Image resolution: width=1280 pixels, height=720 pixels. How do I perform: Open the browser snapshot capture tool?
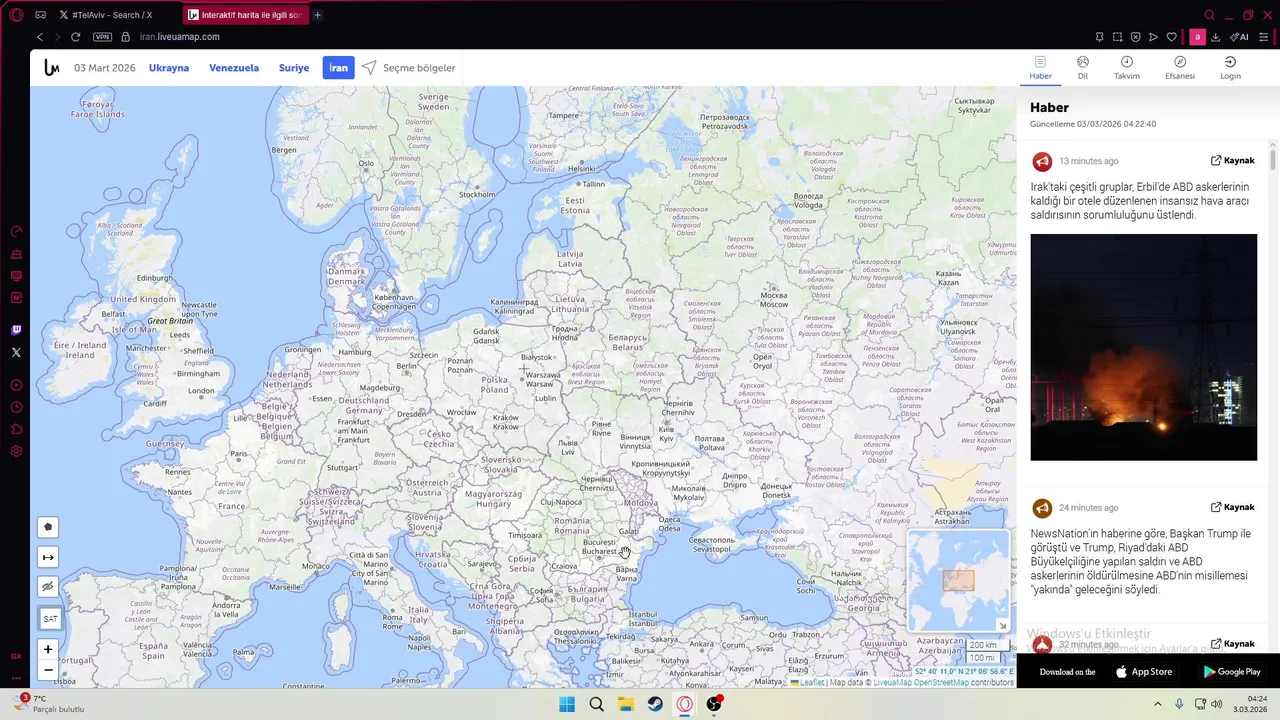(1117, 37)
